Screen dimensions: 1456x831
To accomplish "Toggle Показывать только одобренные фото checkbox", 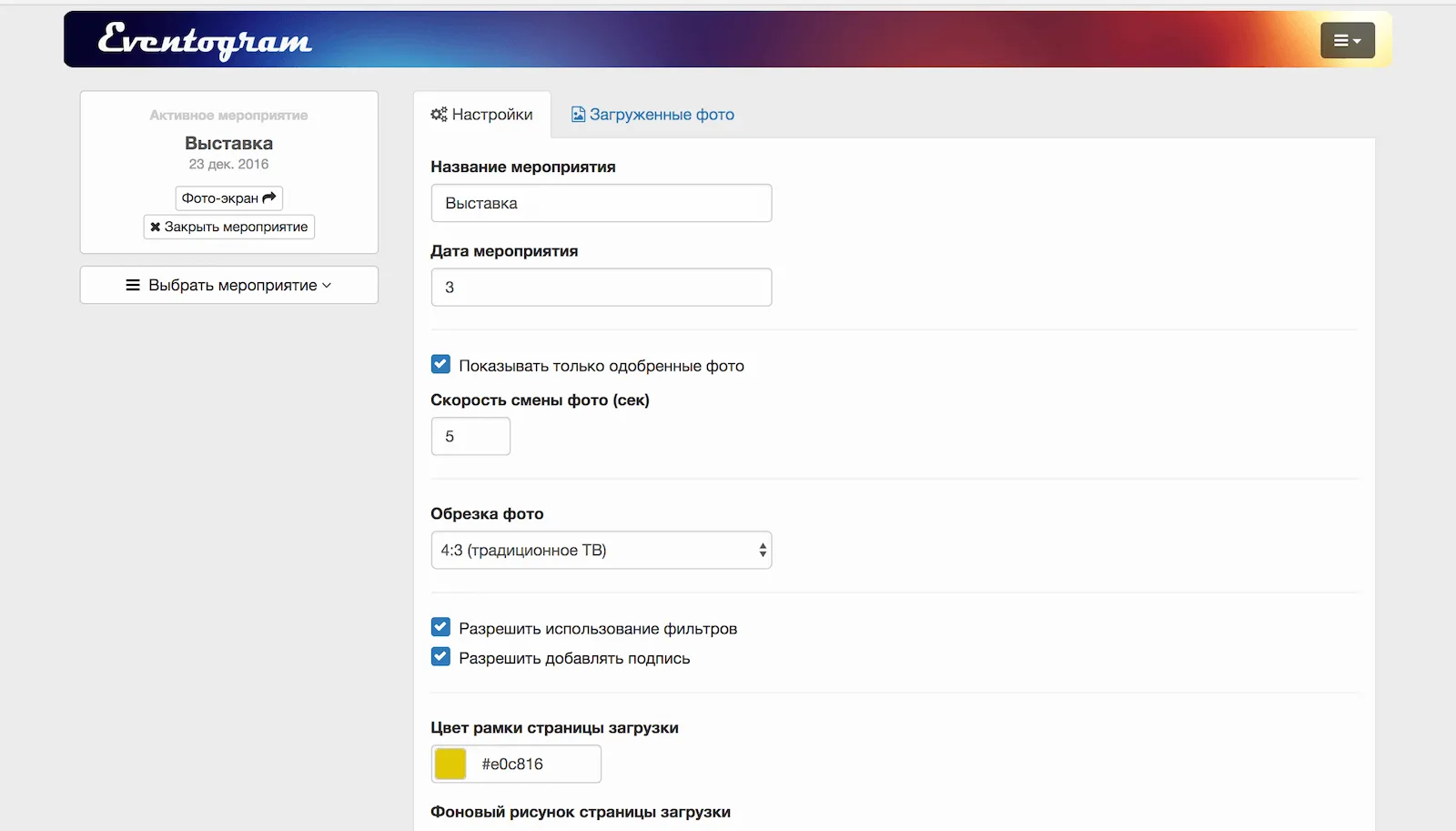I will tap(440, 365).
